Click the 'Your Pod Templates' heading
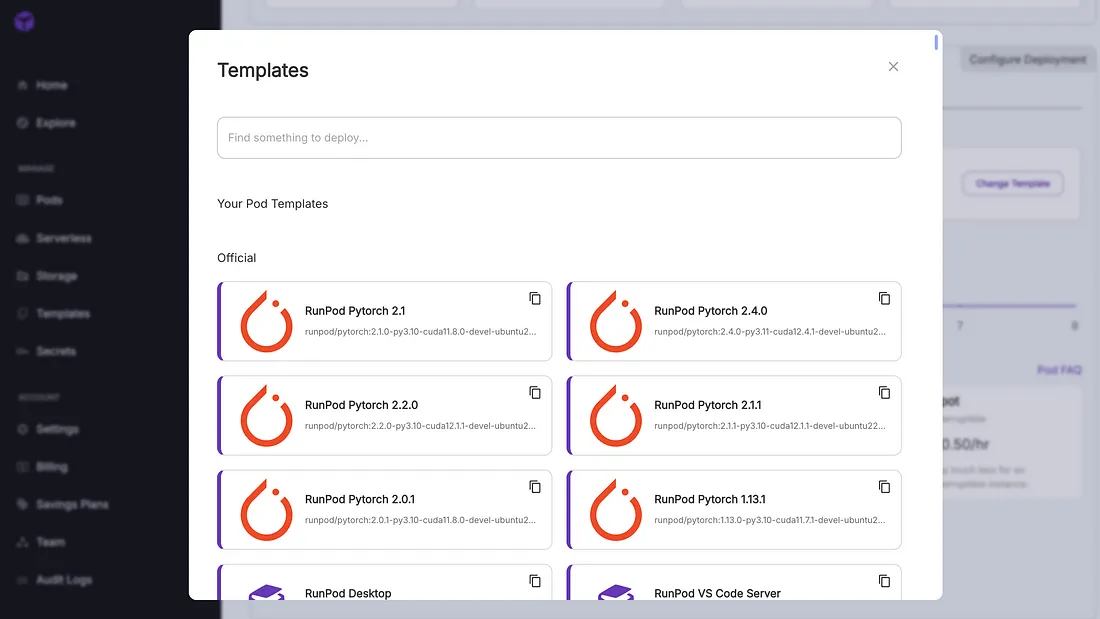The height and width of the screenshot is (619, 1100). 272,204
